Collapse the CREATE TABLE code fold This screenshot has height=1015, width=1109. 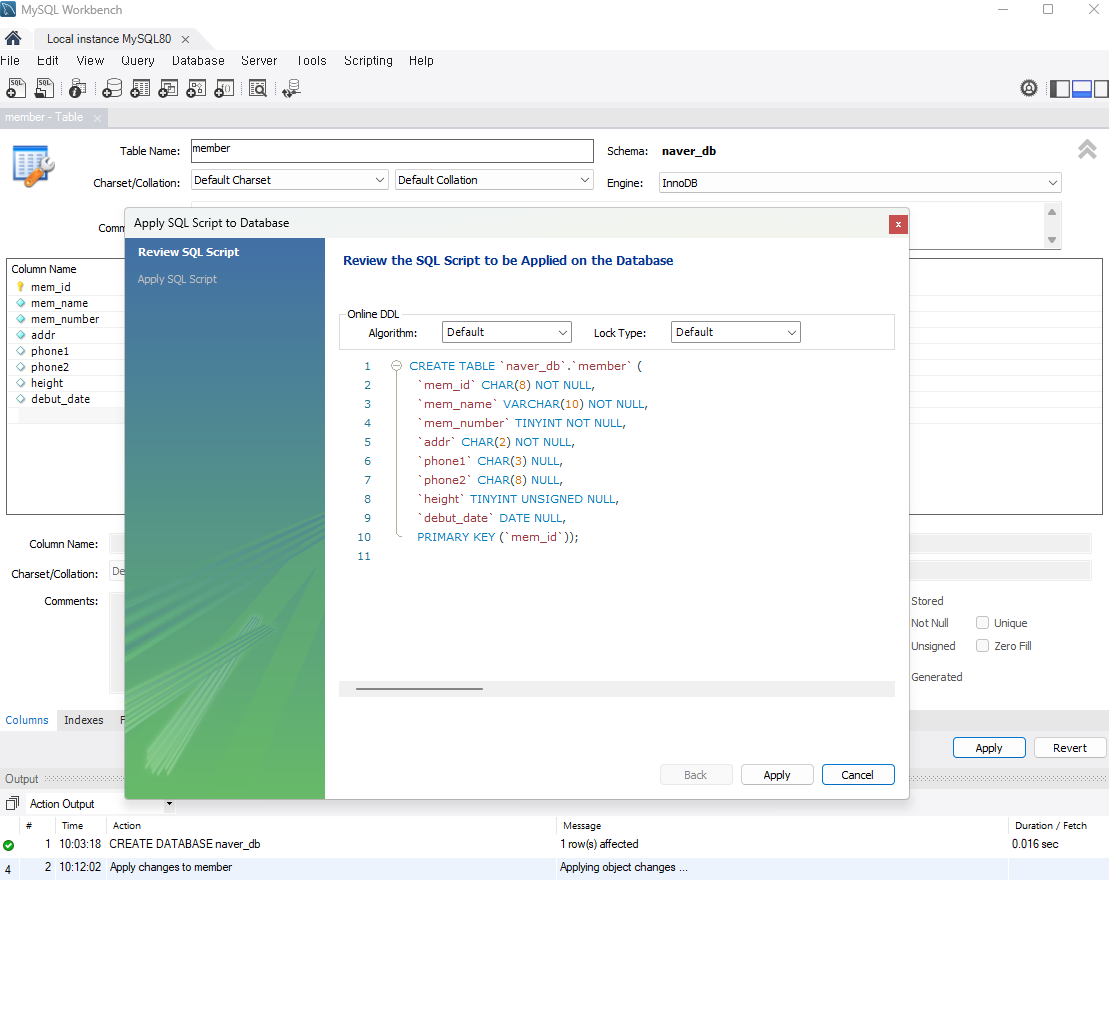tap(397, 366)
